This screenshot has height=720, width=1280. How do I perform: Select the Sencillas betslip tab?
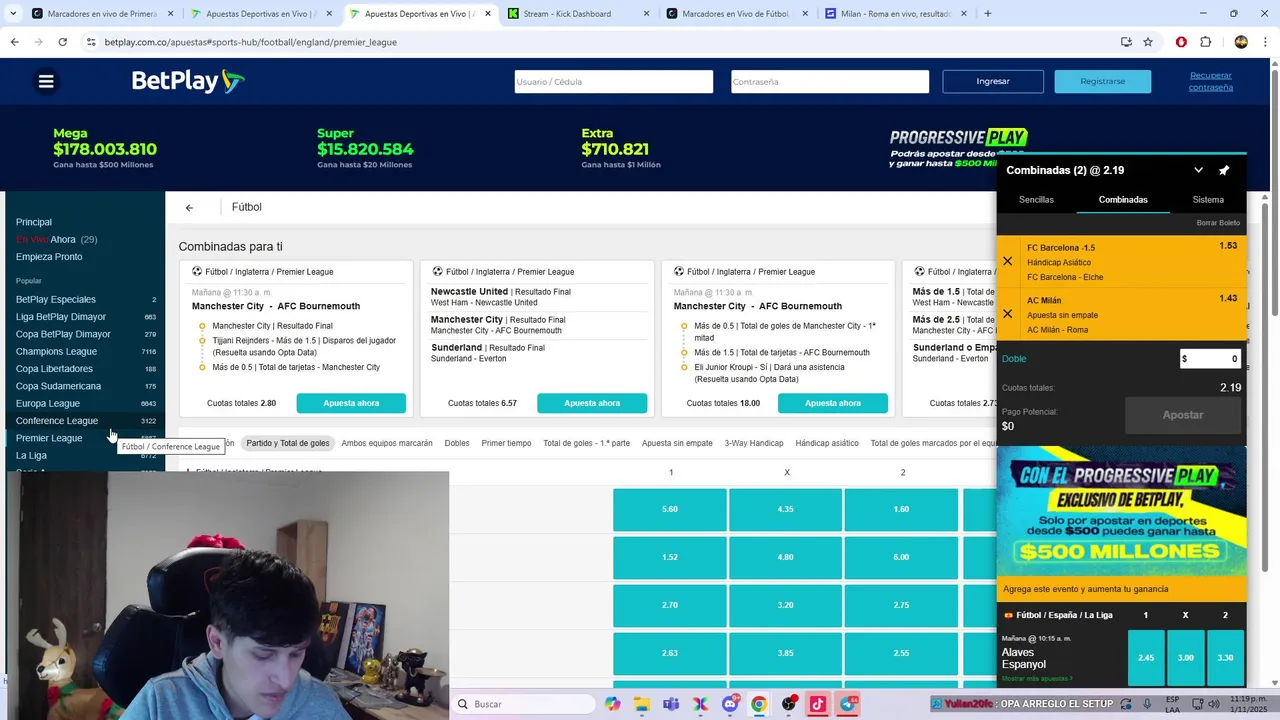(1036, 200)
